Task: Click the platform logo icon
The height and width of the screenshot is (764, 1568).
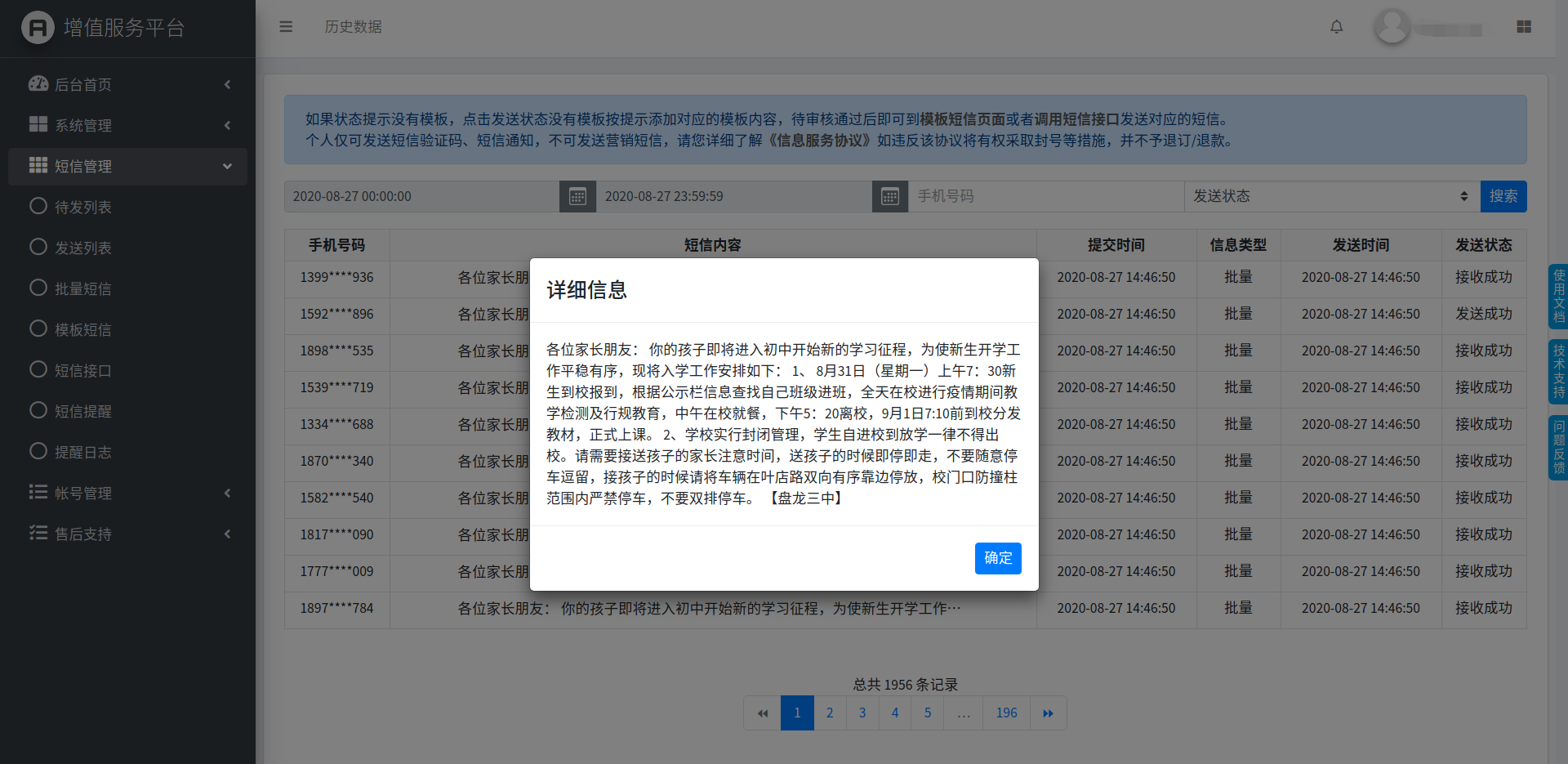Action: [38, 28]
